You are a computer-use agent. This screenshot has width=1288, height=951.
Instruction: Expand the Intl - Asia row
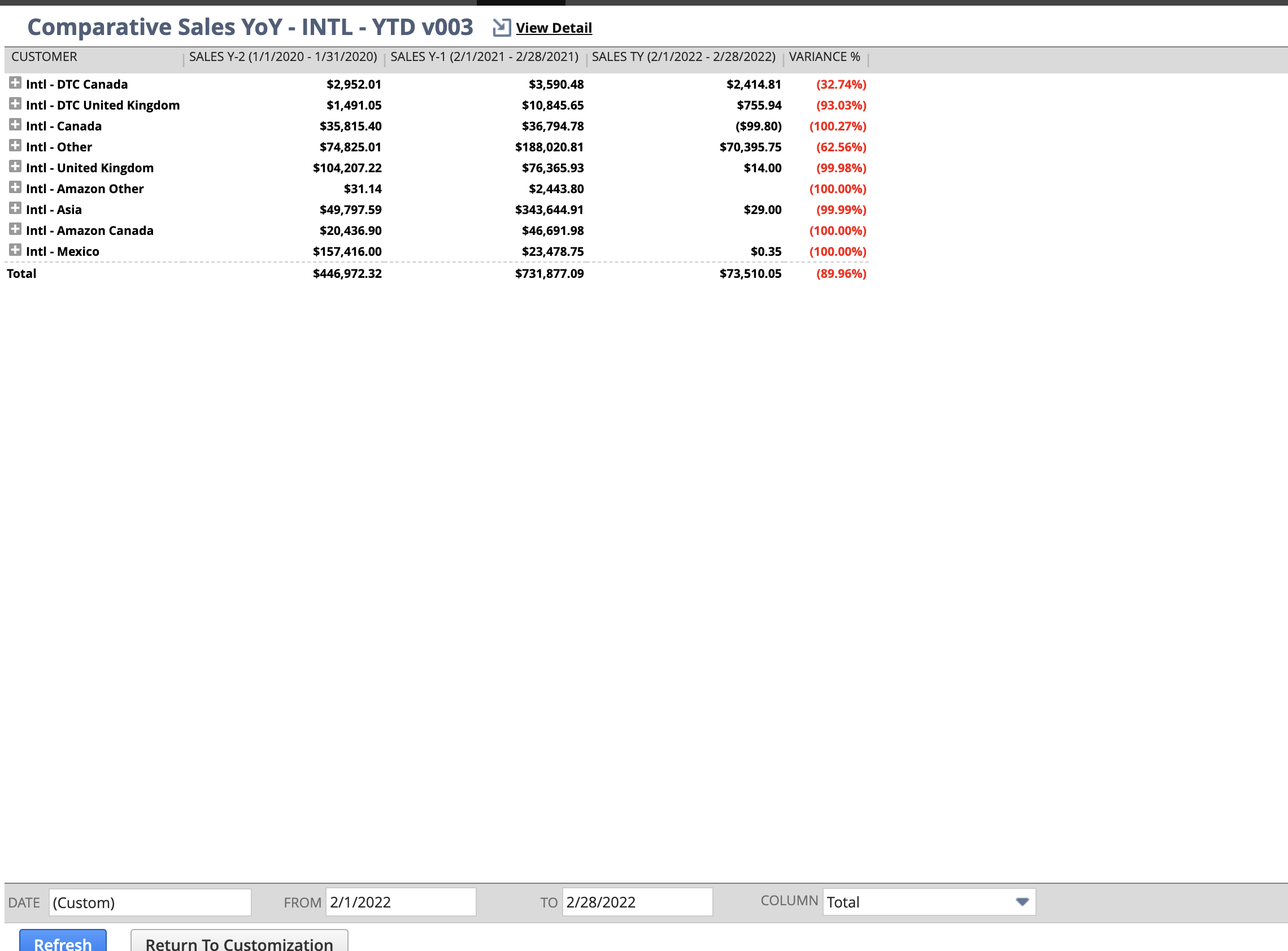pyautogui.click(x=16, y=208)
